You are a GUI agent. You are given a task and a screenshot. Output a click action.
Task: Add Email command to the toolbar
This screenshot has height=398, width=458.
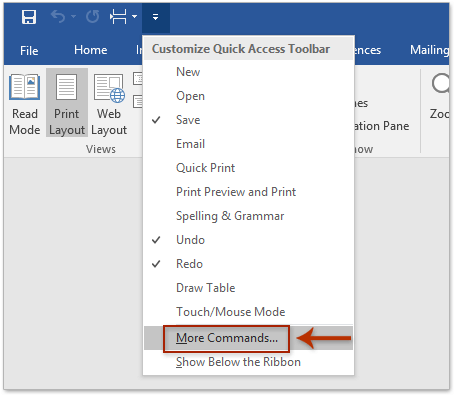coord(248,144)
